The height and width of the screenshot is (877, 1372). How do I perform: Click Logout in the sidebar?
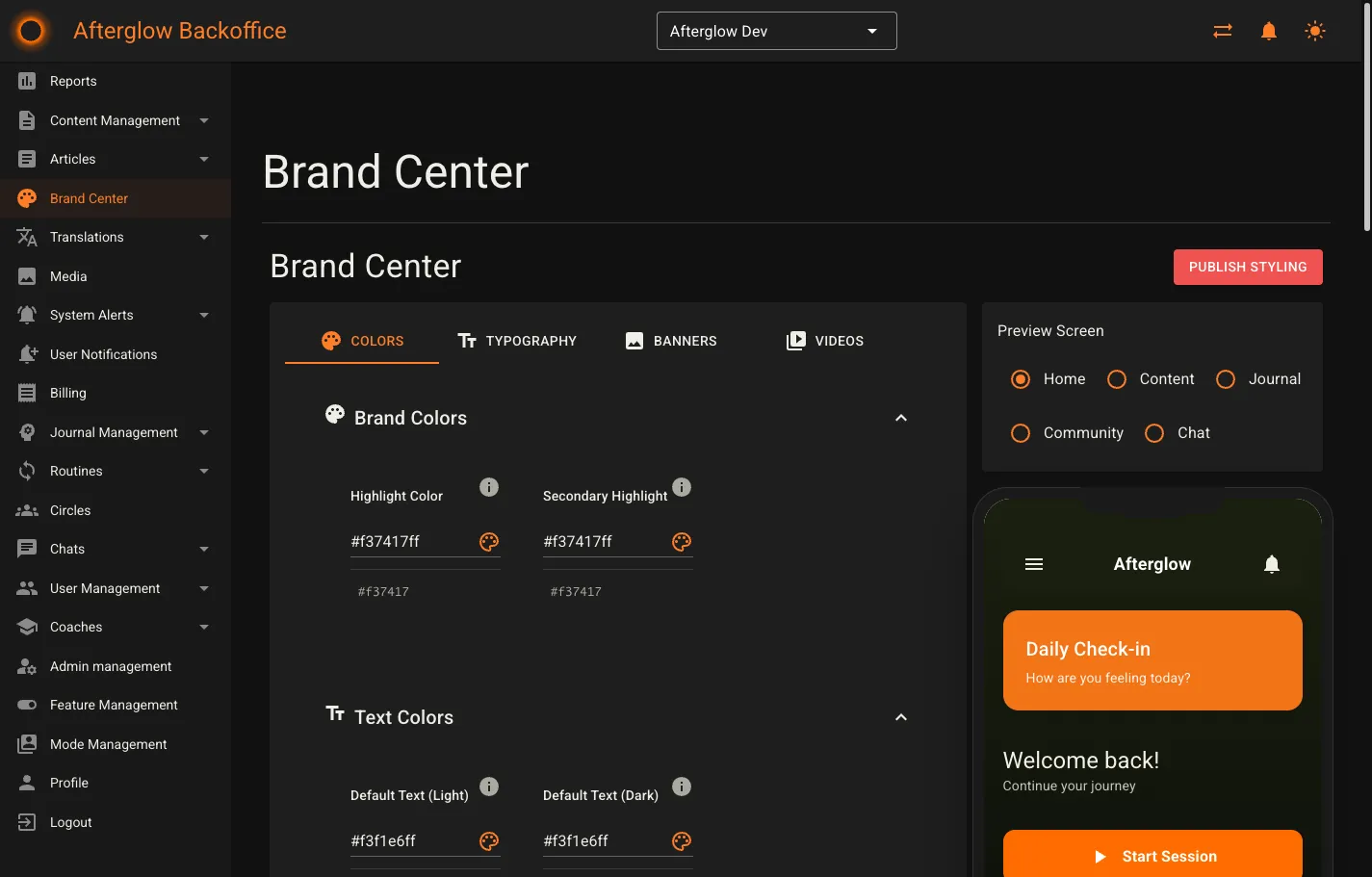pos(70,821)
